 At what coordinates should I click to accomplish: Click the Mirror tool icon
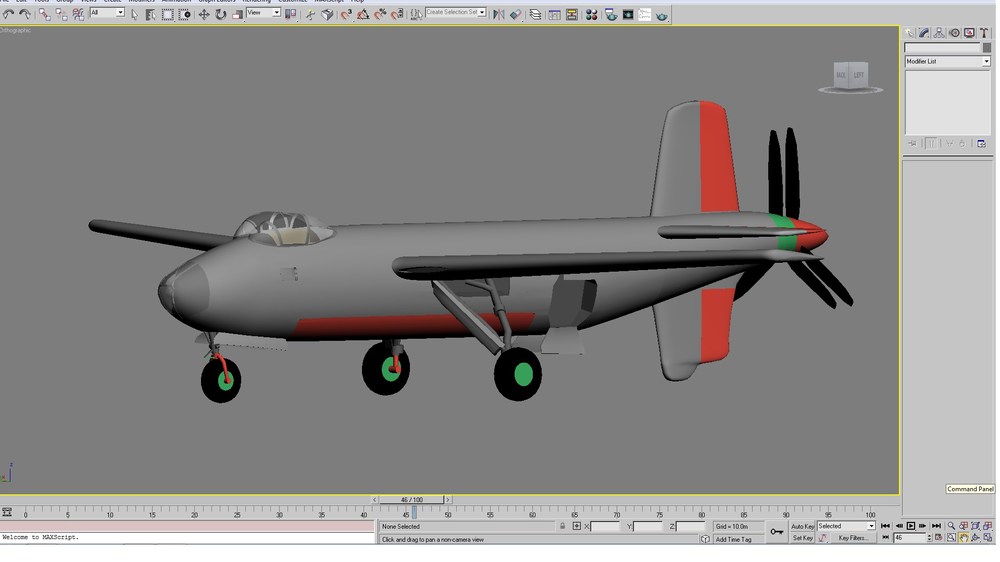pyautogui.click(x=498, y=15)
